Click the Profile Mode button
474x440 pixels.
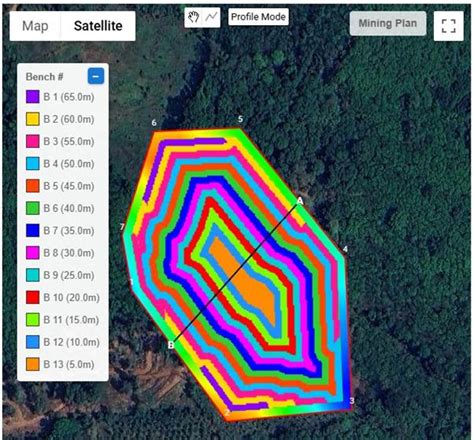click(x=258, y=17)
